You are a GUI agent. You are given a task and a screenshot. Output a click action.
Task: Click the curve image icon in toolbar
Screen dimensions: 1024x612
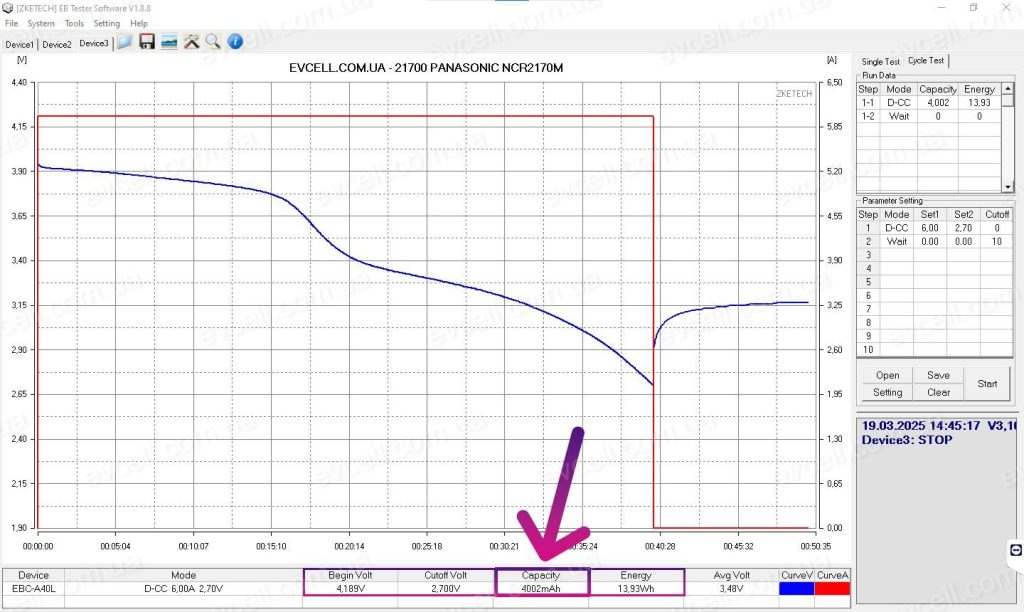[169, 42]
